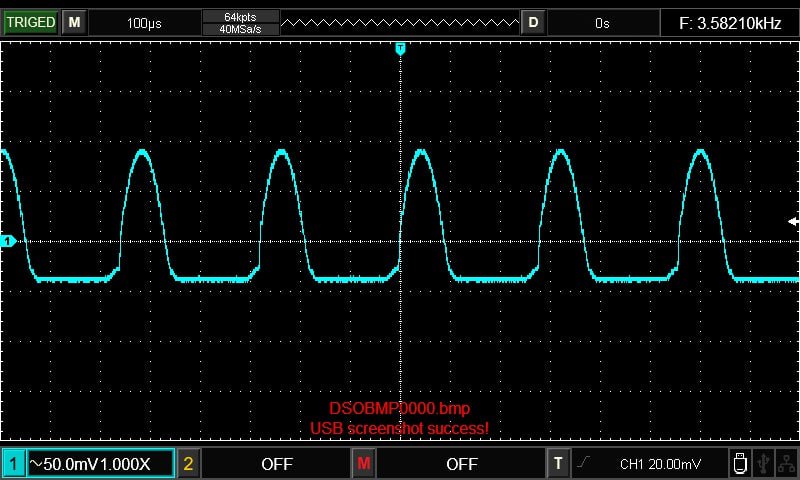800x480 pixels.
Task: Select the red M math icon
Action: pyautogui.click(x=364, y=464)
